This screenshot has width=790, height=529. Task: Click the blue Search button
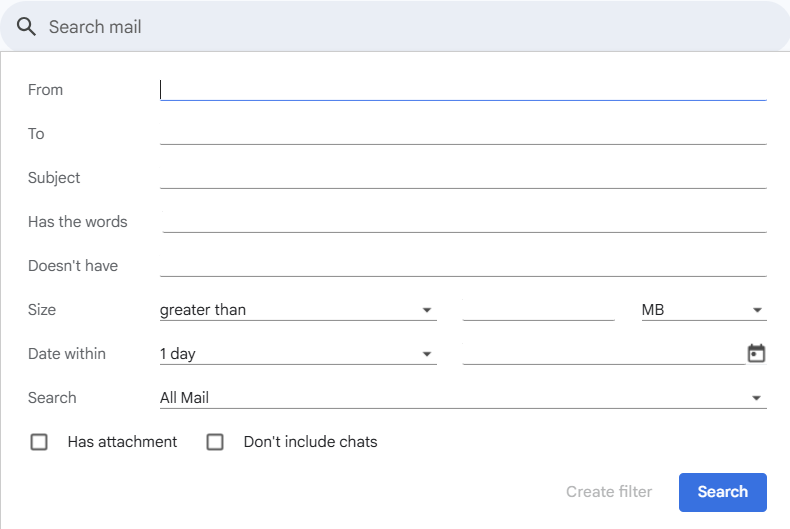(722, 492)
